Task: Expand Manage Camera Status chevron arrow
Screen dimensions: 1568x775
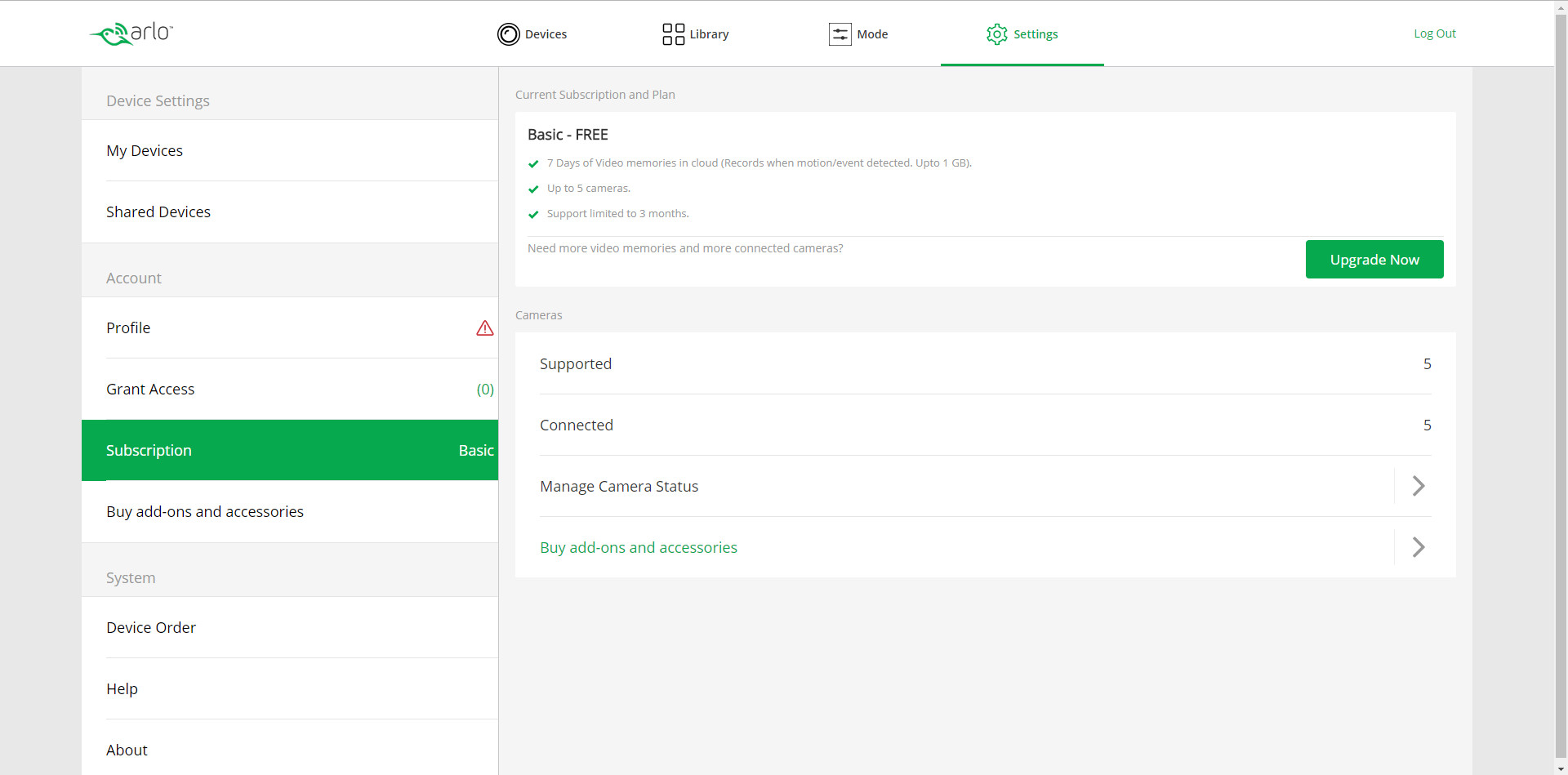Action: (x=1418, y=487)
